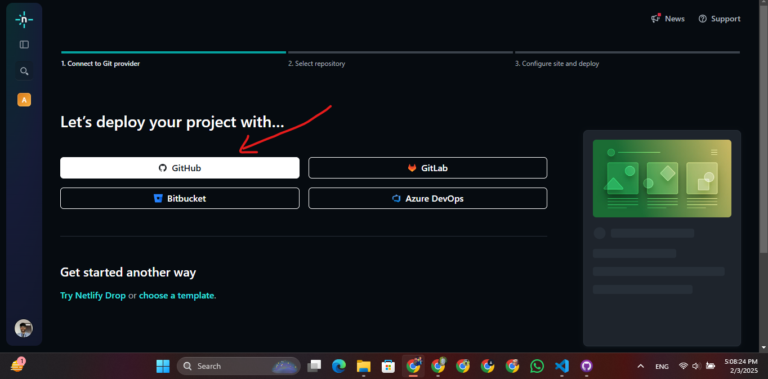Open the sidebar search icon
768x379 pixels.
coord(24,71)
